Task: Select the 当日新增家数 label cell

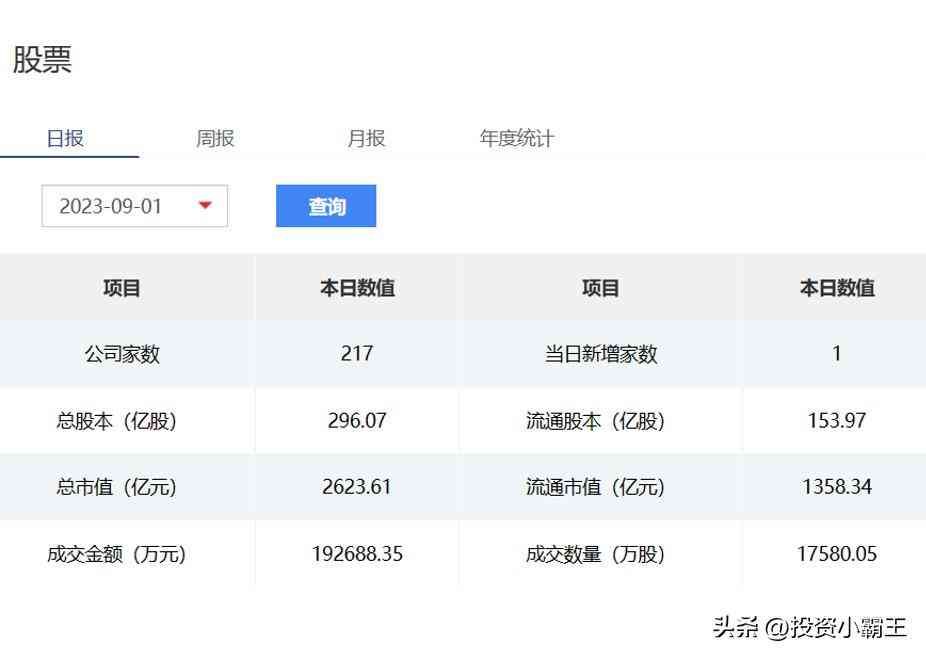Action: pyautogui.click(x=600, y=354)
